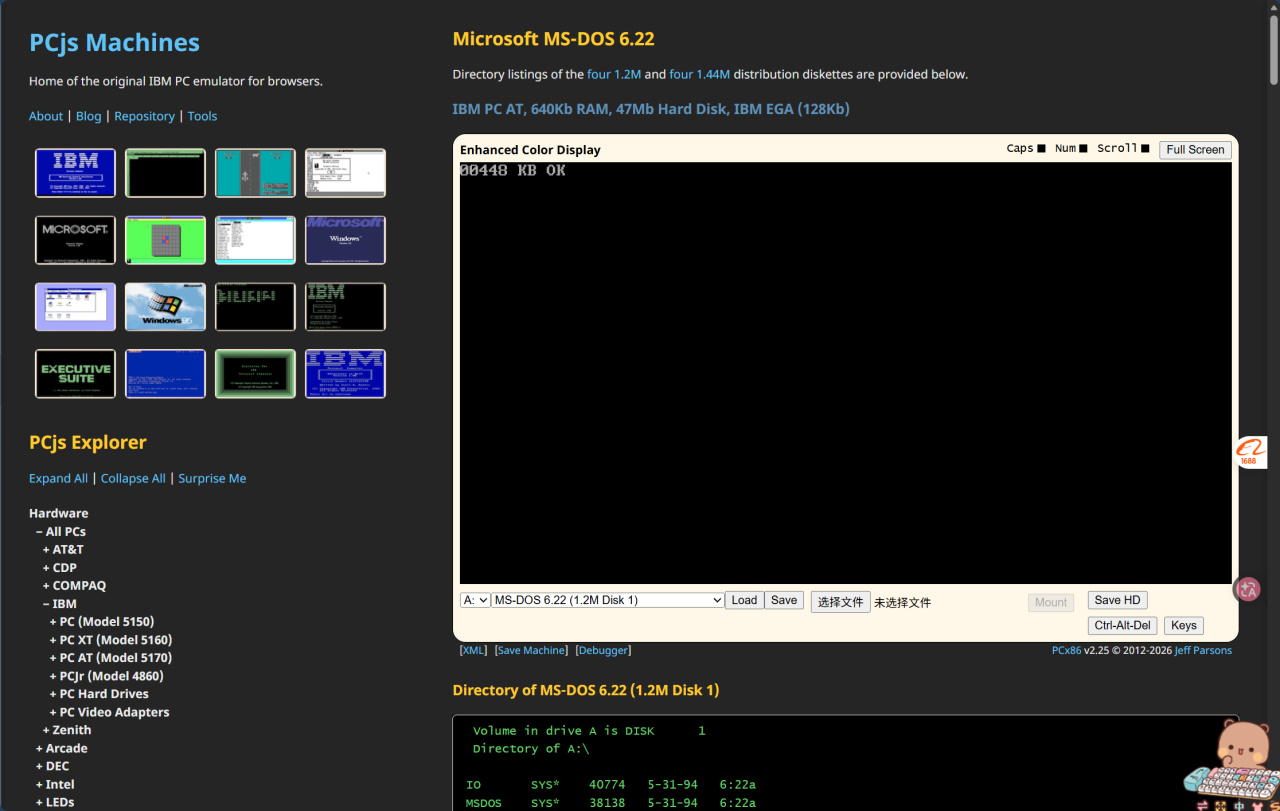The image size is (1280, 811).
Task: Click the 选择文件 file chooser button
Action: (x=840, y=602)
